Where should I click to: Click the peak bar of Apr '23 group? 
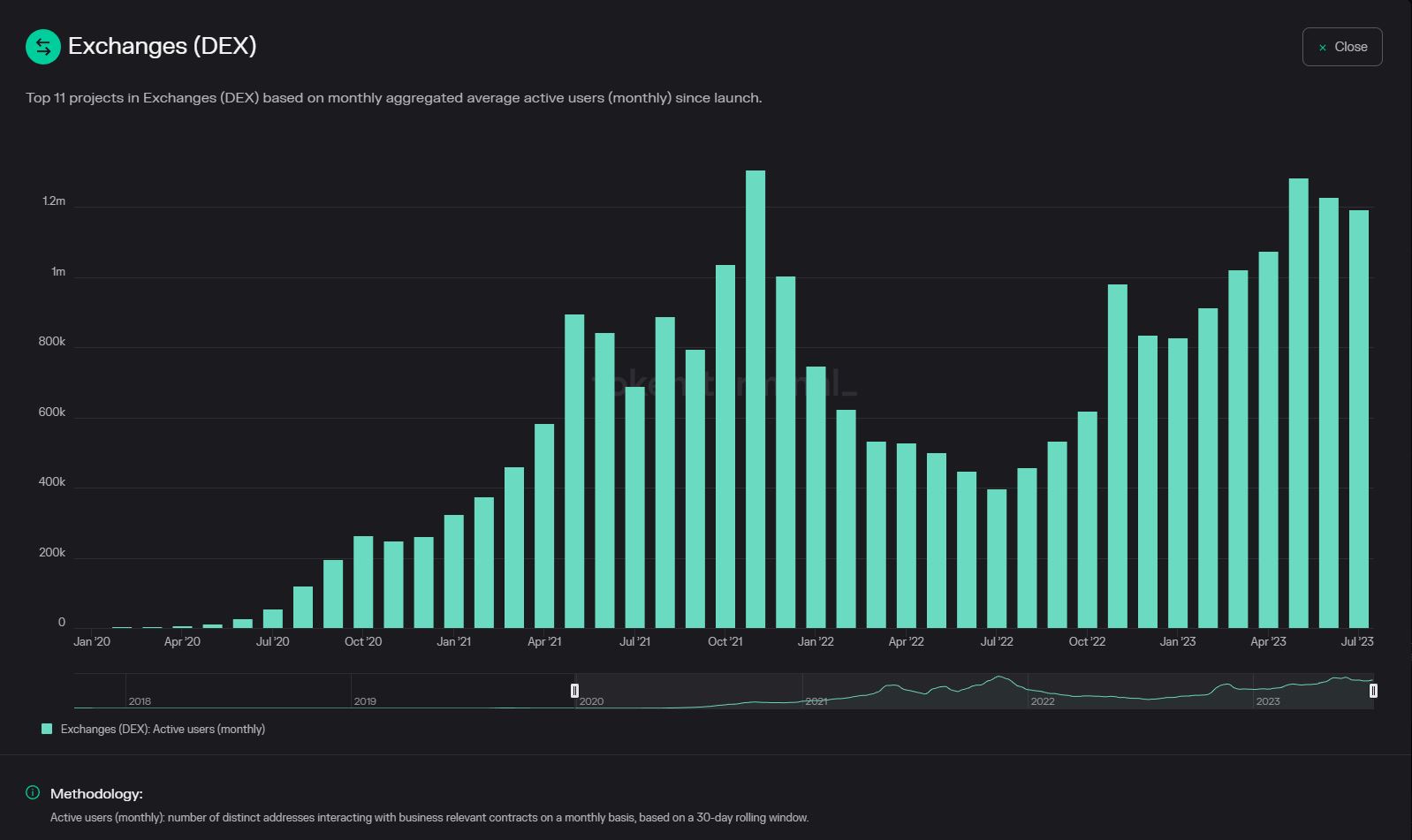pos(1299,403)
